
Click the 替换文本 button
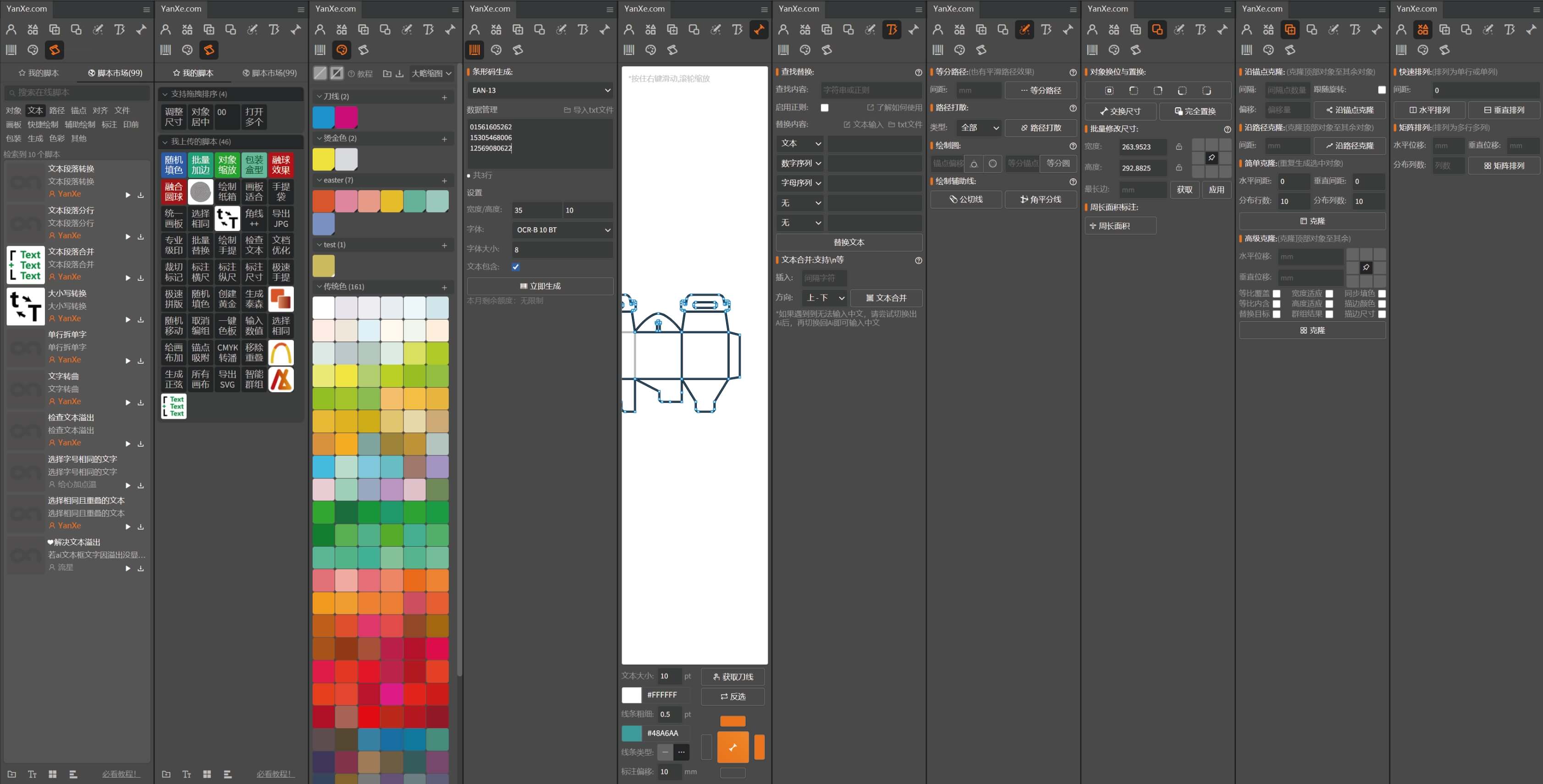click(848, 242)
